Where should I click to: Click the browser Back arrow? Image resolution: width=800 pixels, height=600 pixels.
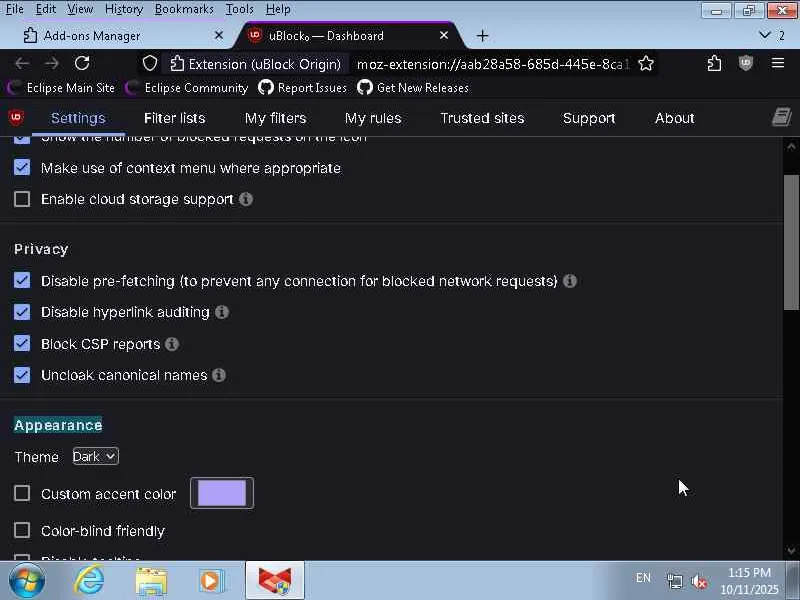(21, 64)
